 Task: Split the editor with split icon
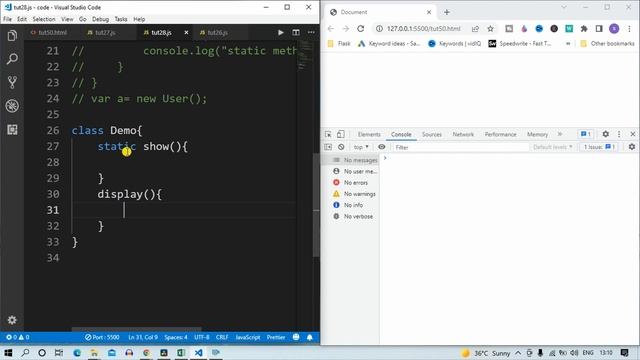(296, 32)
